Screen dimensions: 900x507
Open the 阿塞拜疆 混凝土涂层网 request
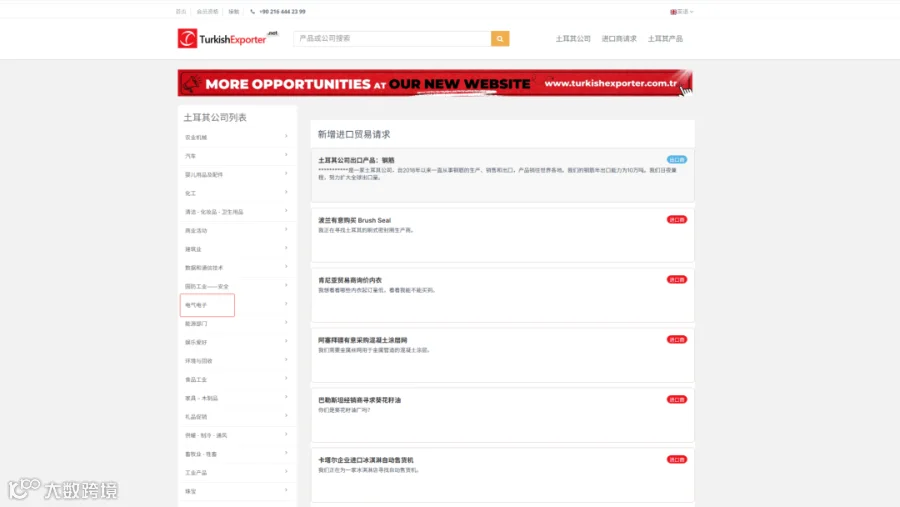click(x=362, y=340)
